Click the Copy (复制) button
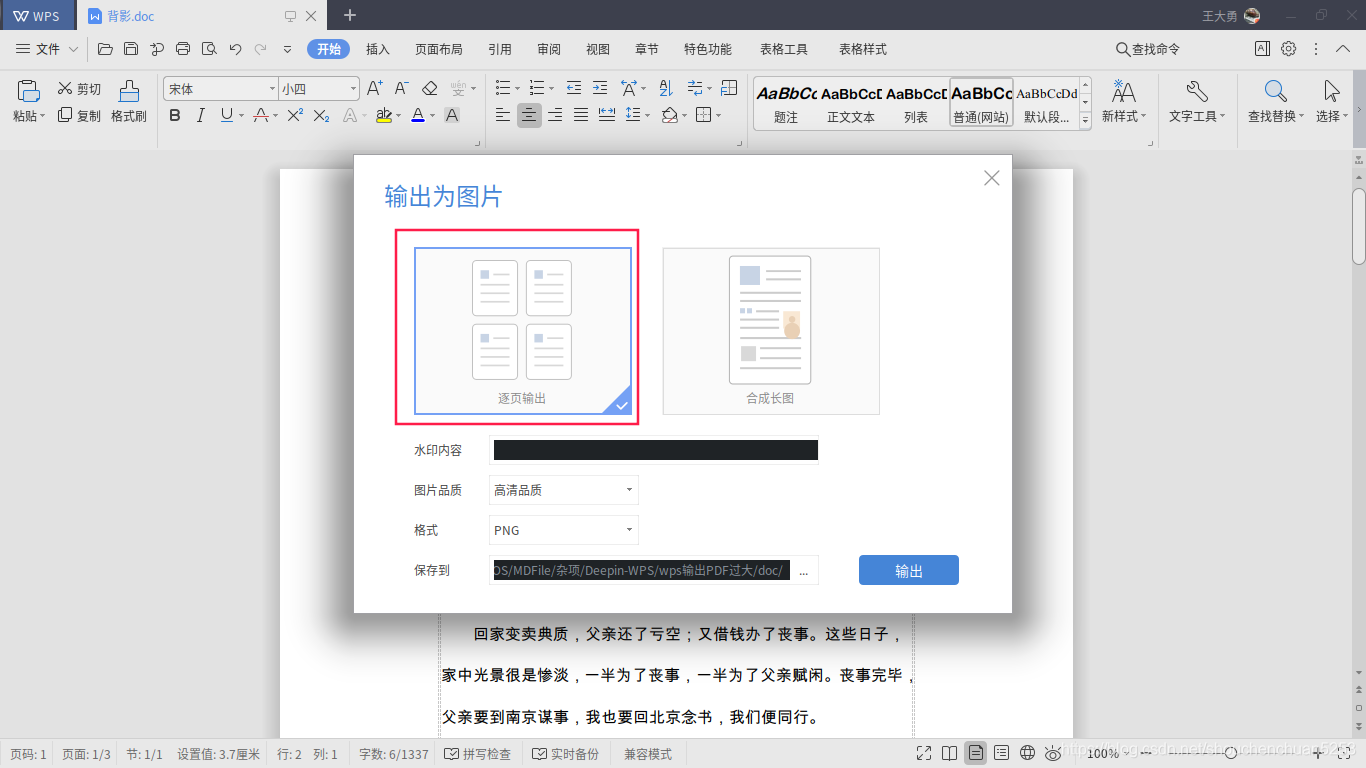 point(80,116)
